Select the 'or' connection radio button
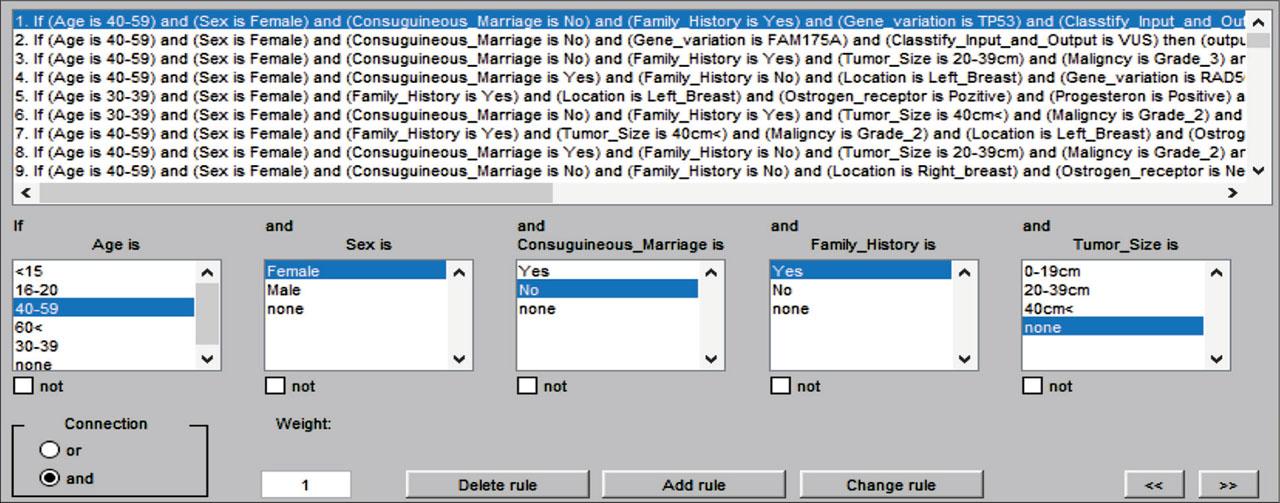Viewport: 1280px width, 503px height. pos(49,451)
